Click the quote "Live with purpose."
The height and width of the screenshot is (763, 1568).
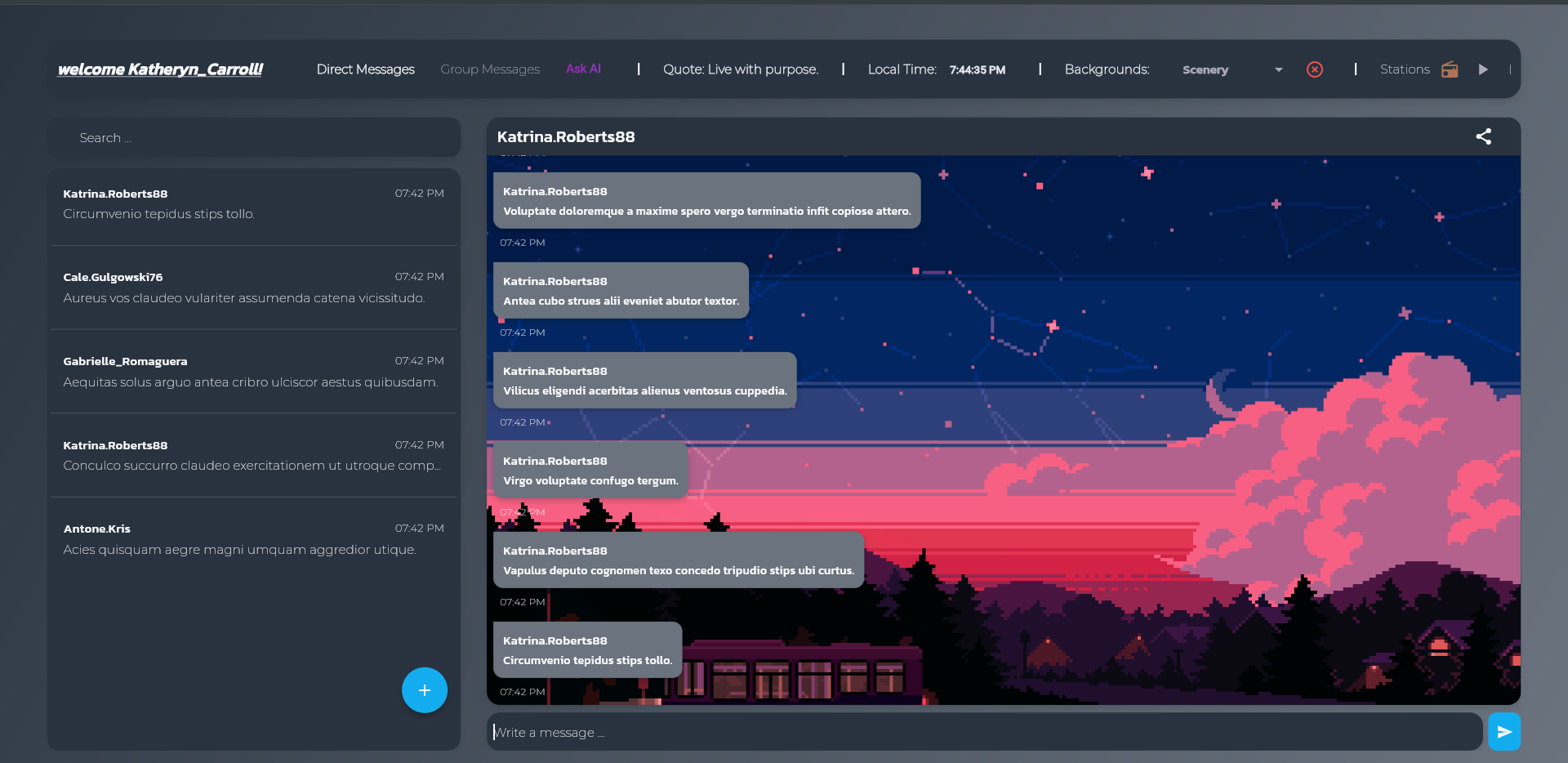763,69
